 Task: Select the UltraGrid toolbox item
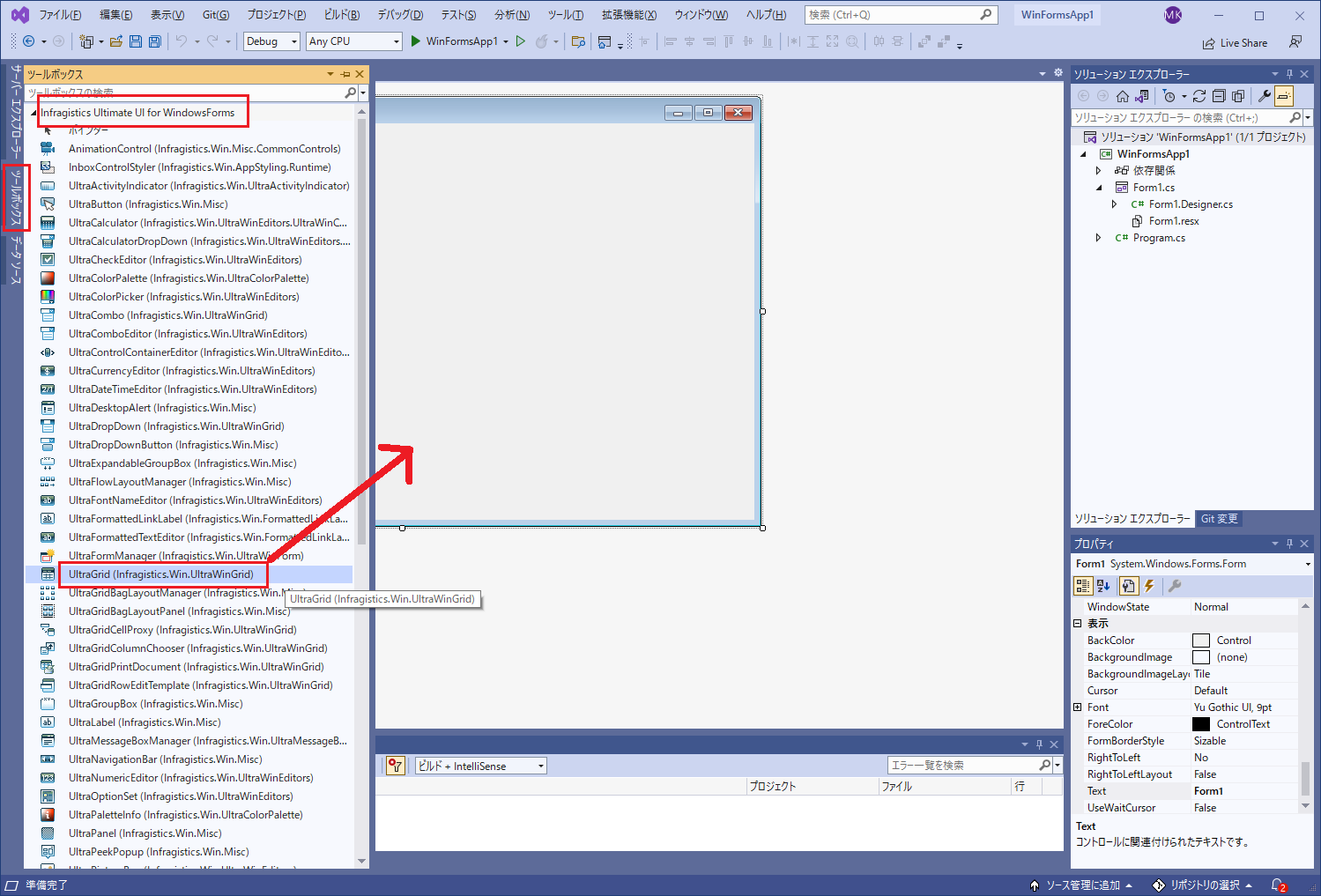click(x=162, y=574)
